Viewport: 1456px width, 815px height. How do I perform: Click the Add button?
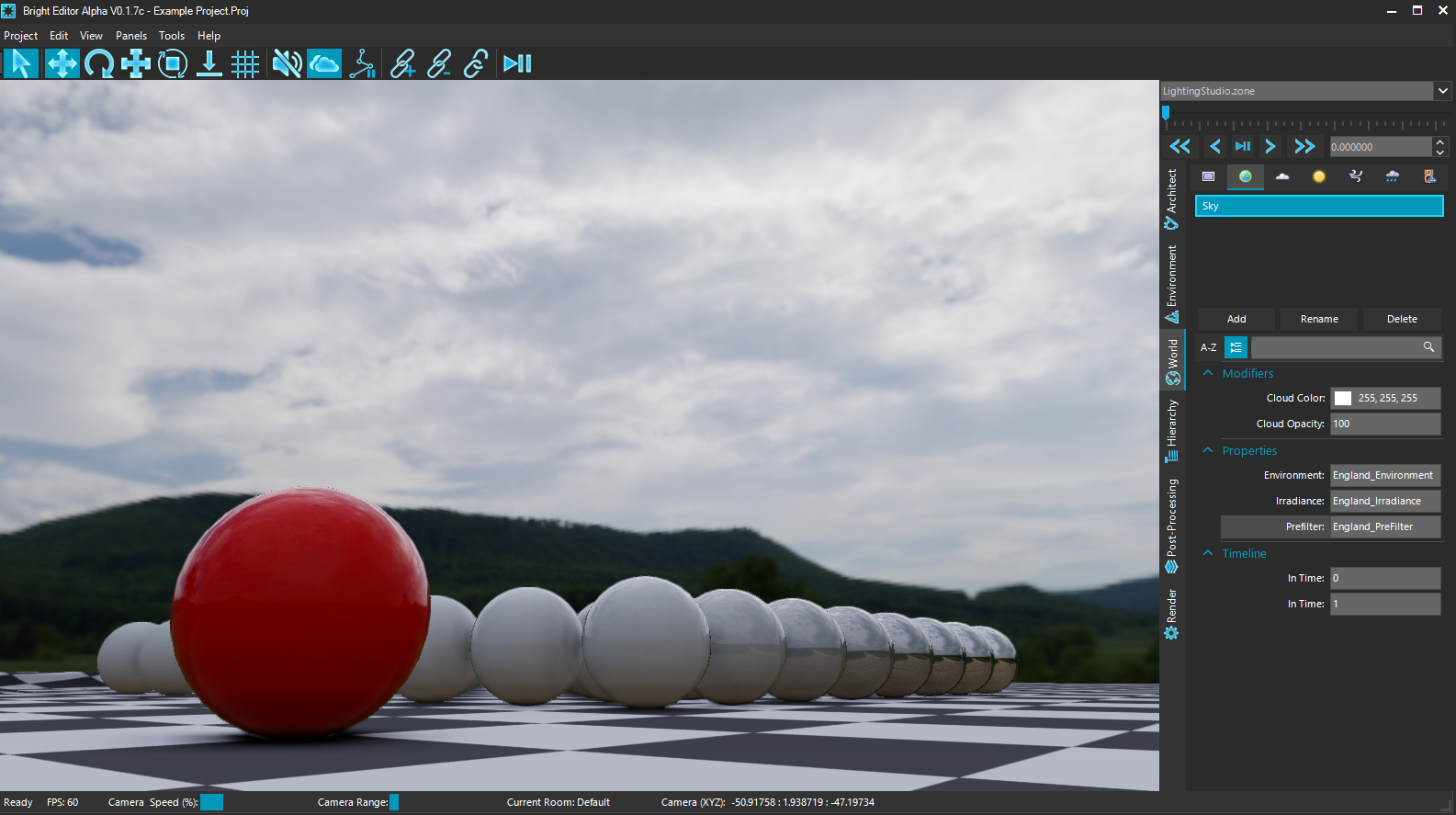[x=1236, y=319]
